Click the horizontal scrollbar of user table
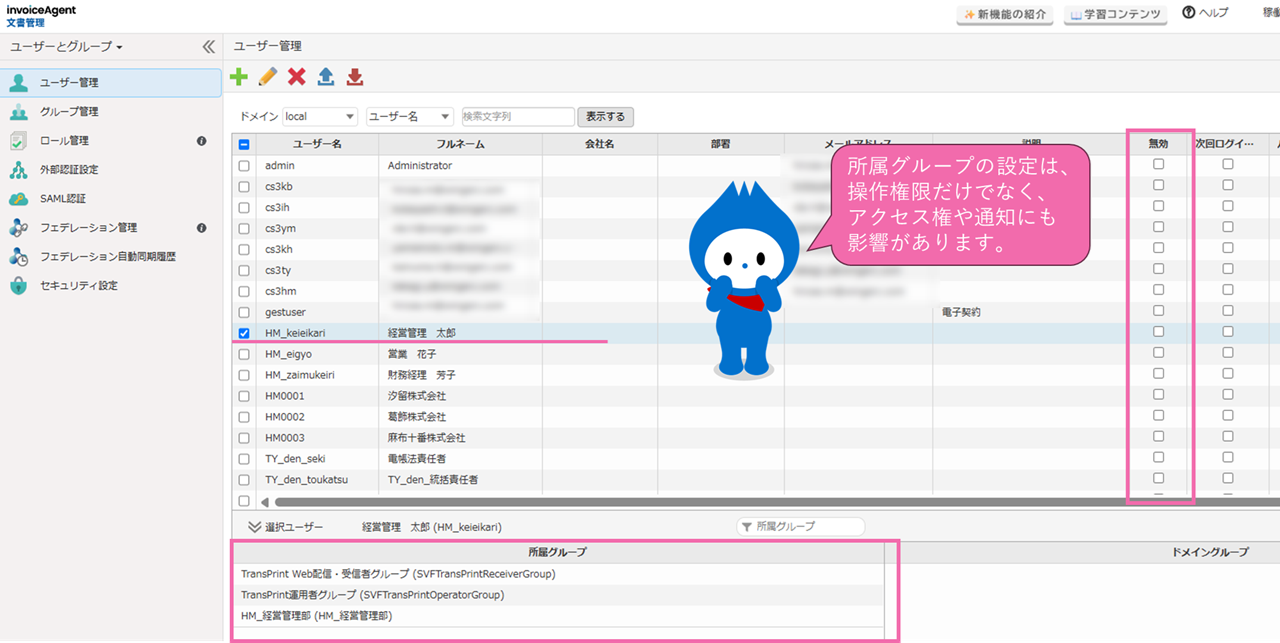This screenshot has width=1280, height=643. tap(700, 501)
